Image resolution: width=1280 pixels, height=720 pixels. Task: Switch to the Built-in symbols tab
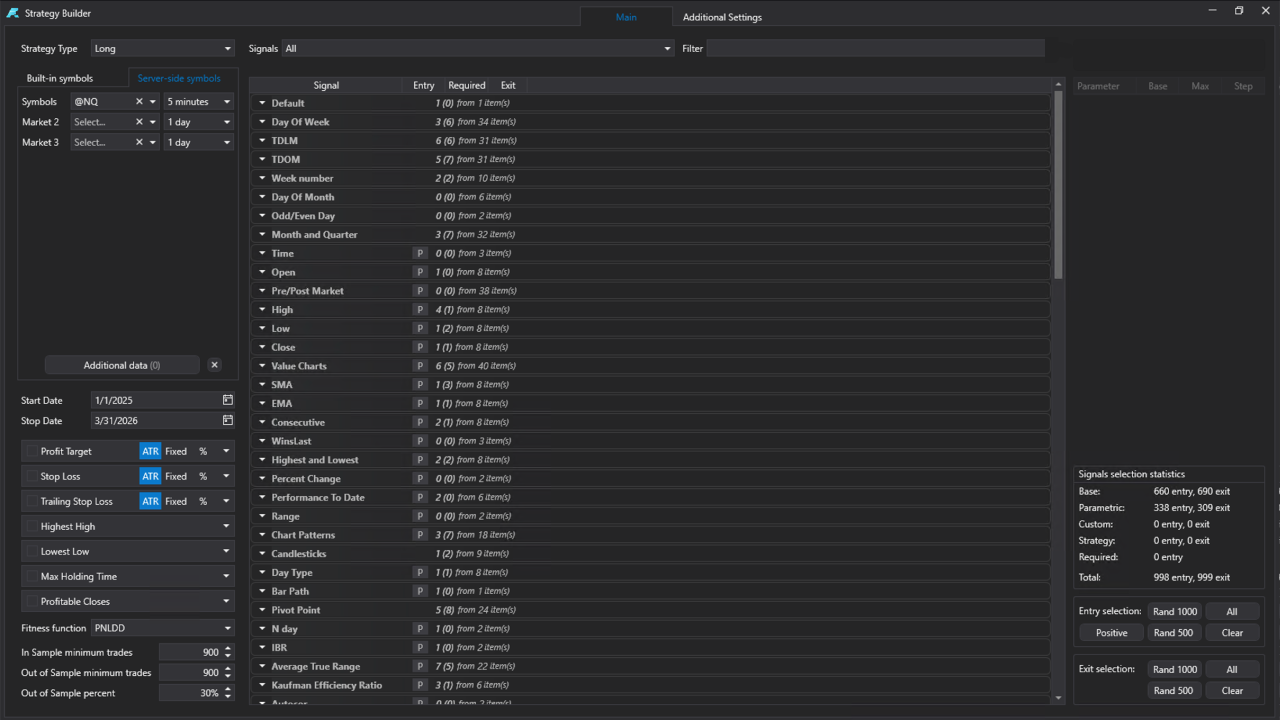pos(62,77)
